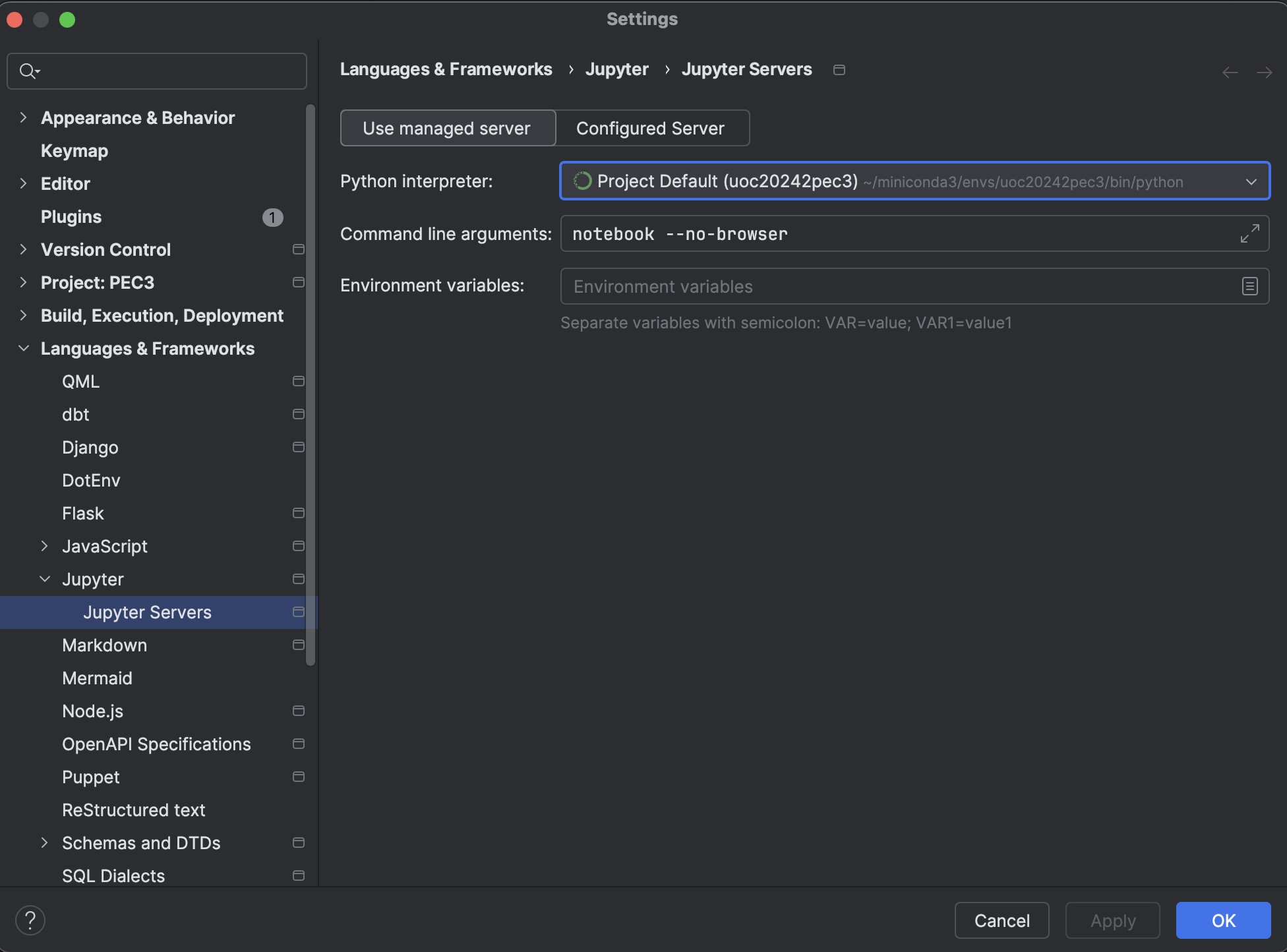Select OpenAPI Specifications in the tree
1287x952 pixels.
(x=156, y=744)
